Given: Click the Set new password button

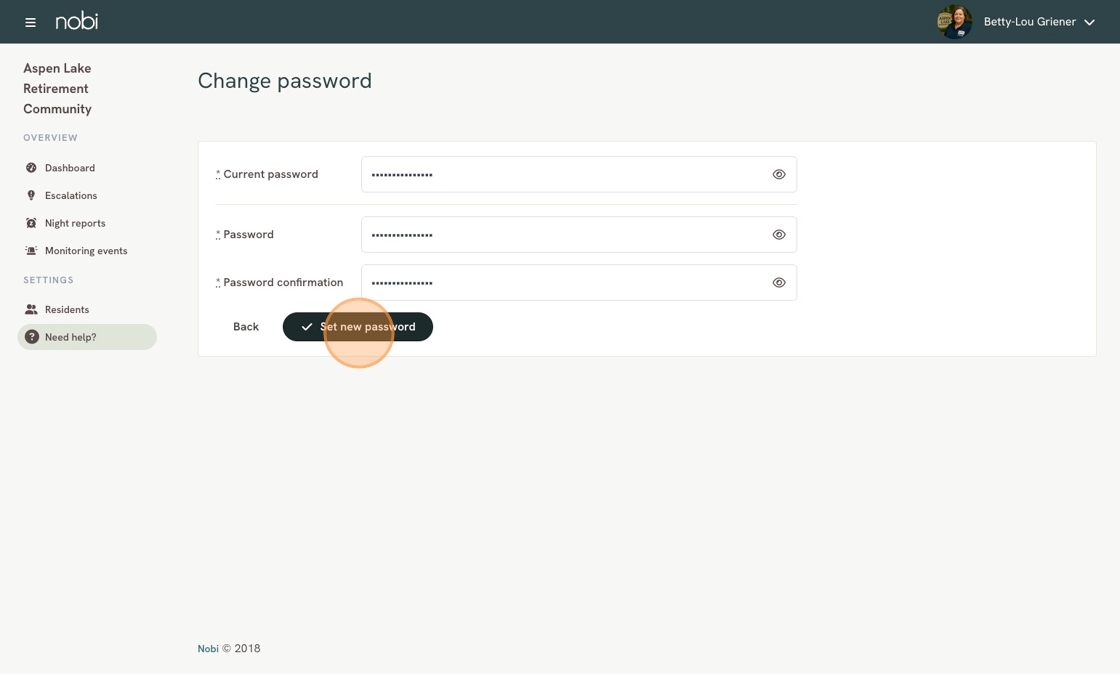Looking at the screenshot, I should (x=358, y=326).
